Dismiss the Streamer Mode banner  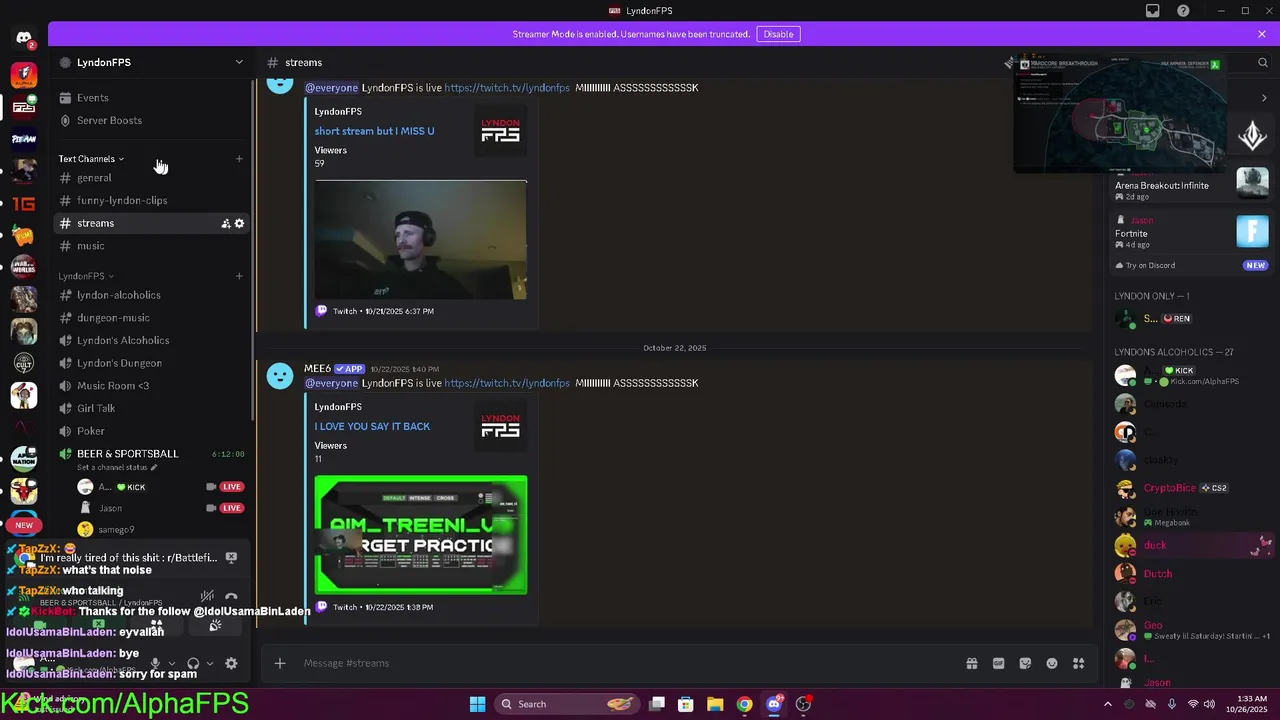tap(1262, 34)
